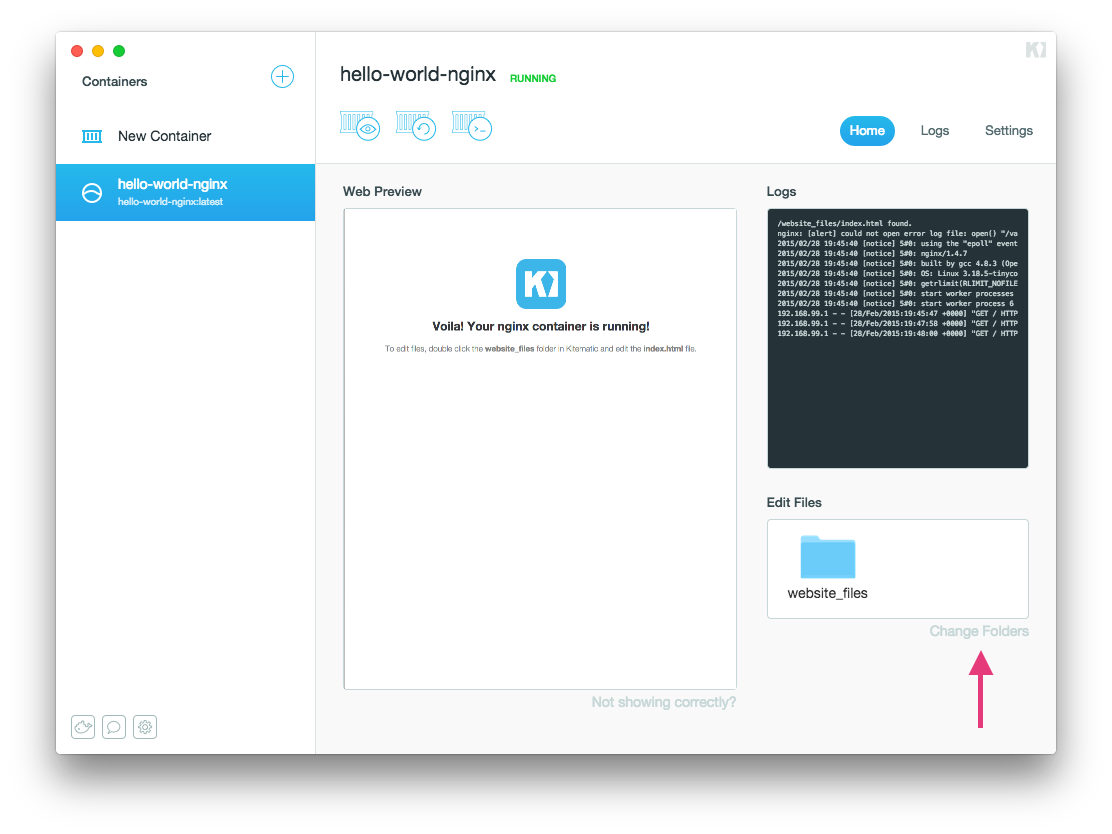Click the Kitematic logo inside the web preview
The image size is (1112, 834).
tap(540, 284)
